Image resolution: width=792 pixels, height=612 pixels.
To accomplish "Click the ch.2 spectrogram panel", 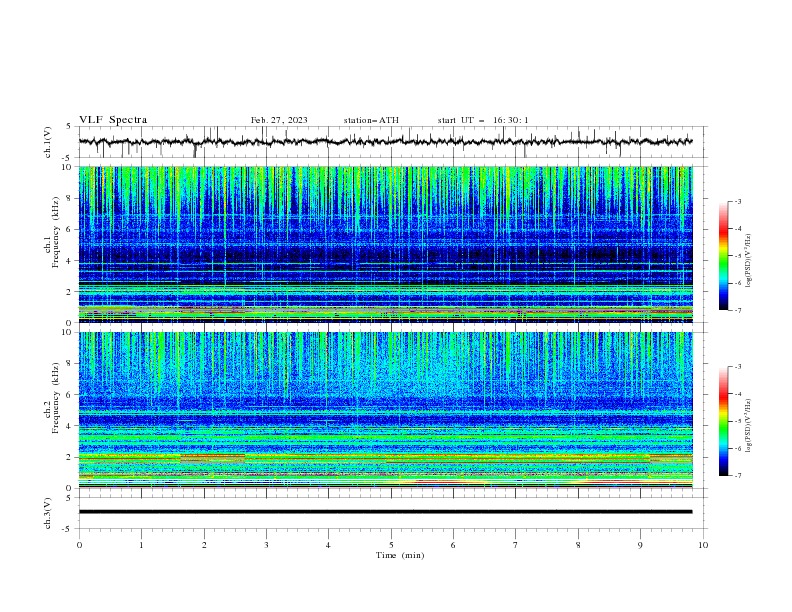I will point(386,410).
